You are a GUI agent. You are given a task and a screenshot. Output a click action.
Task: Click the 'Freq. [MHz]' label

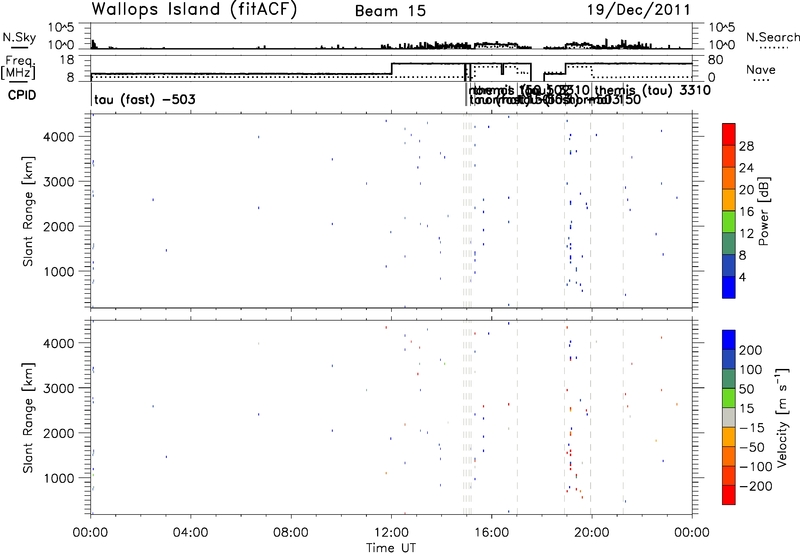click(19, 67)
